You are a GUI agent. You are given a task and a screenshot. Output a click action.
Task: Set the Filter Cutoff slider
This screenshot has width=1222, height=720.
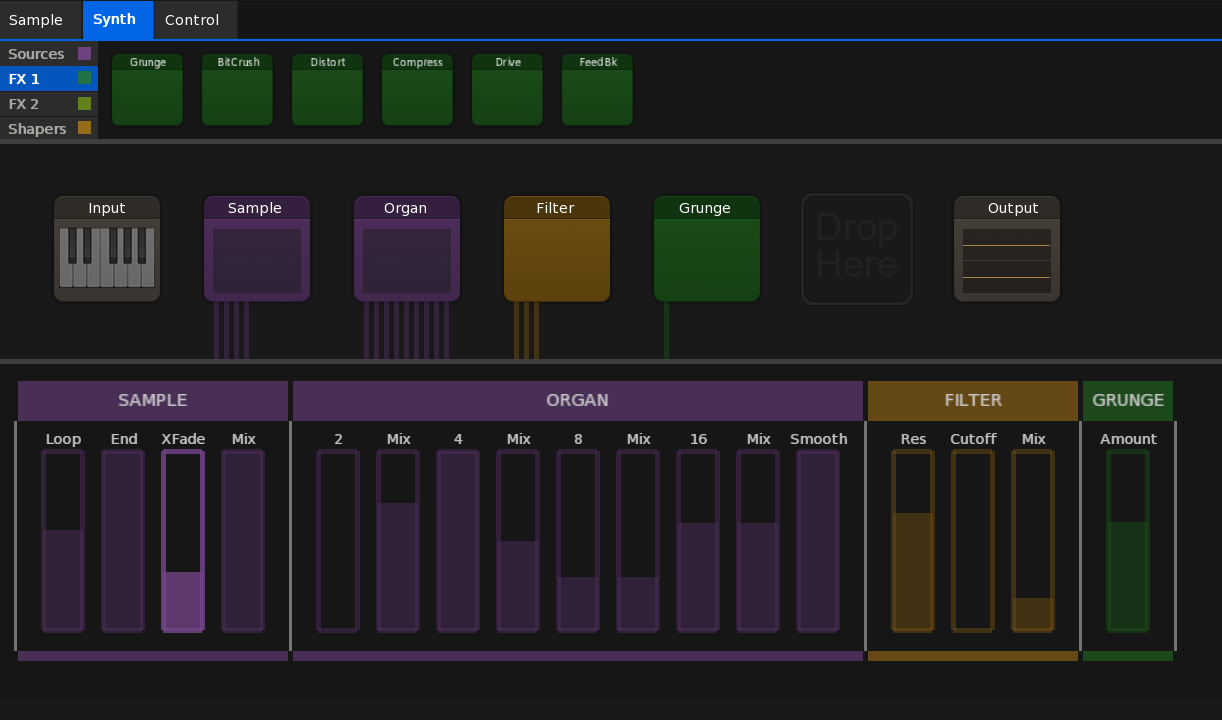[x=973, y=541]
